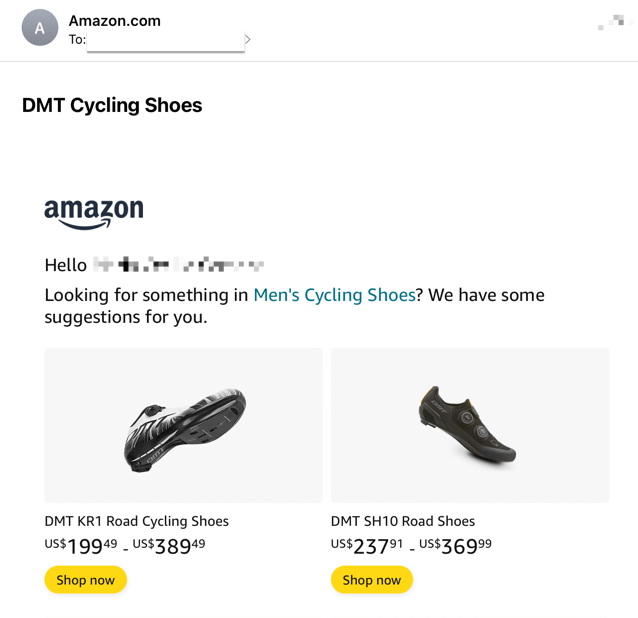Click the DMT KR1 shoe product image
The width and height of the screenshot is (638, 618).
coord(184,425)
